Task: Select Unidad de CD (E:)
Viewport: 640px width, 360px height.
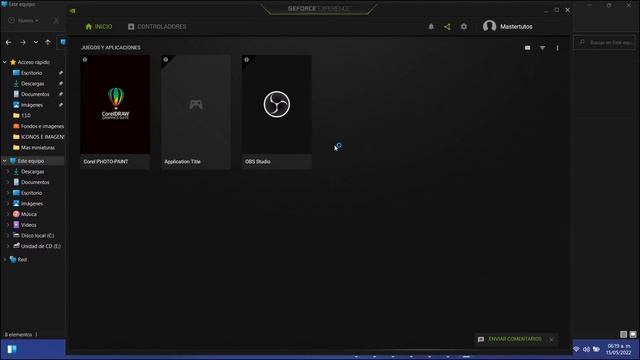Action: [40, 246]
